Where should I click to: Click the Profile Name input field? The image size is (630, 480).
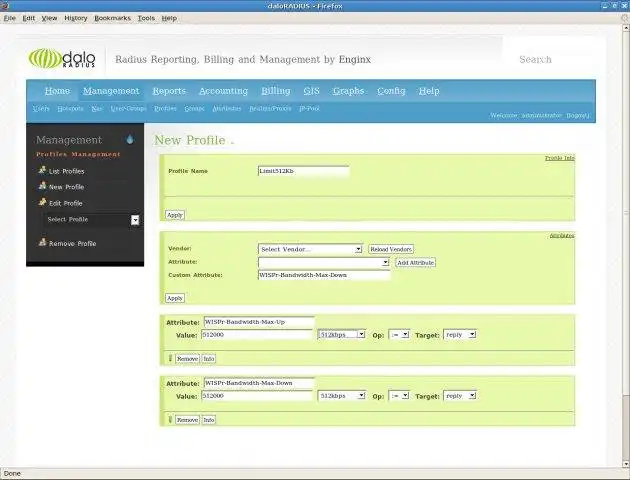pos(304,171)
